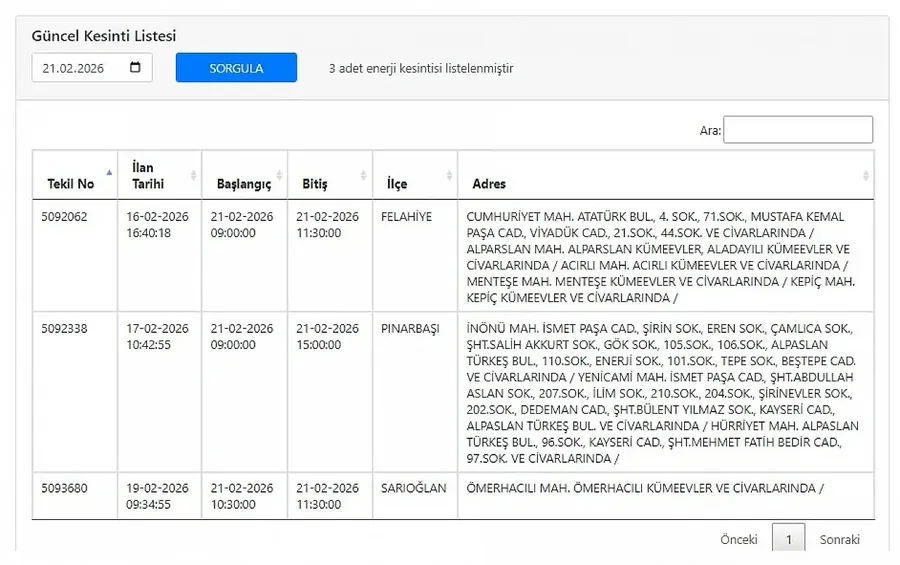The image size is (900, 565).
Task: Sort by Başlangıç using its sort icon
Action: 280,175
